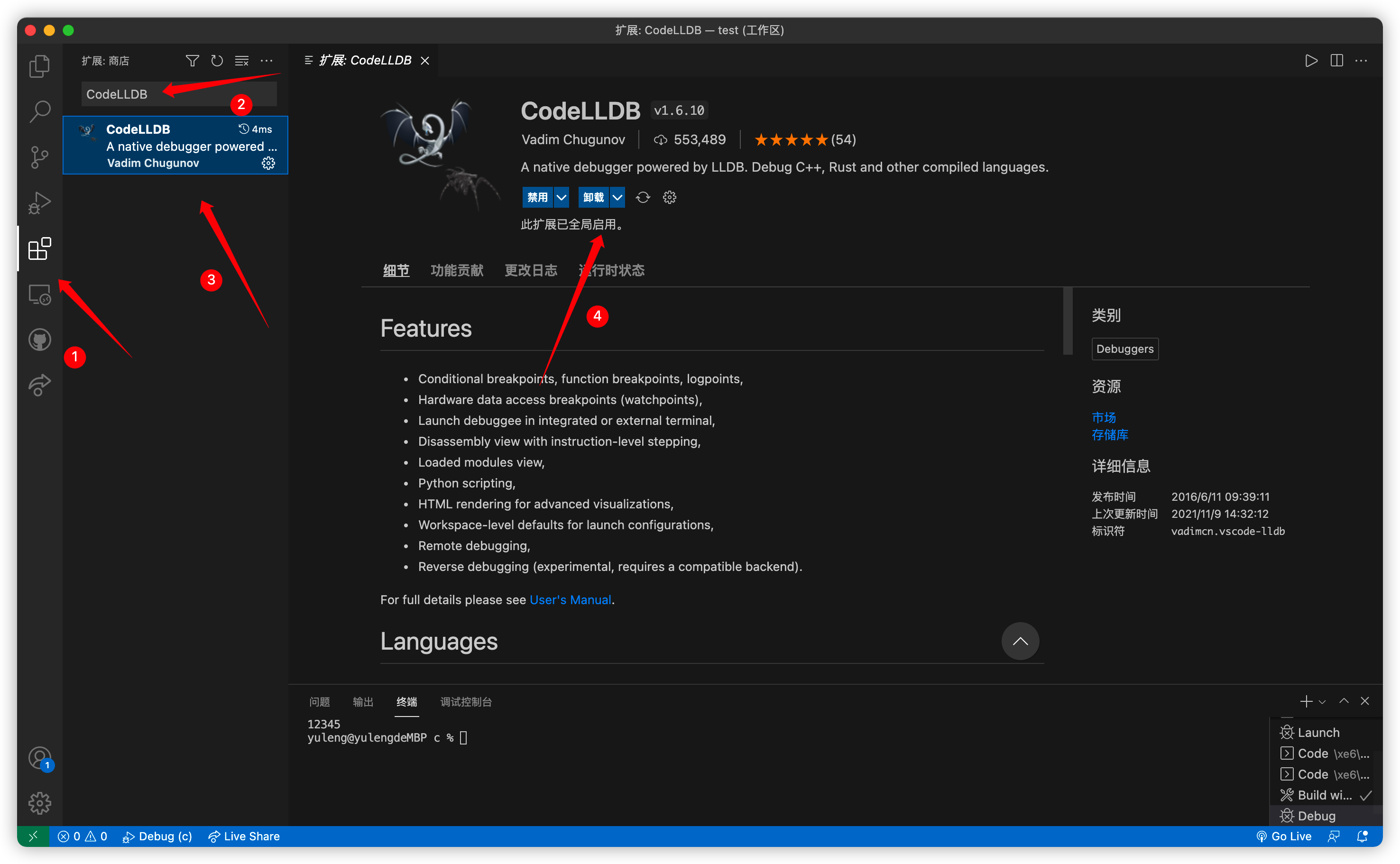
Task: Close the bottom panel
Action: (1364, 701)
